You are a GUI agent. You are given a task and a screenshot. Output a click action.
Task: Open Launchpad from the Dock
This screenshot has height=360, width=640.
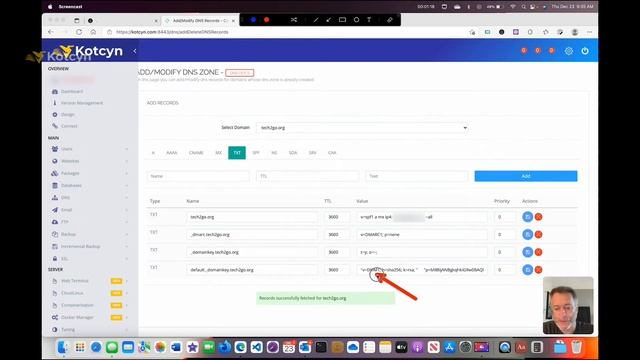tap(80, 347)
